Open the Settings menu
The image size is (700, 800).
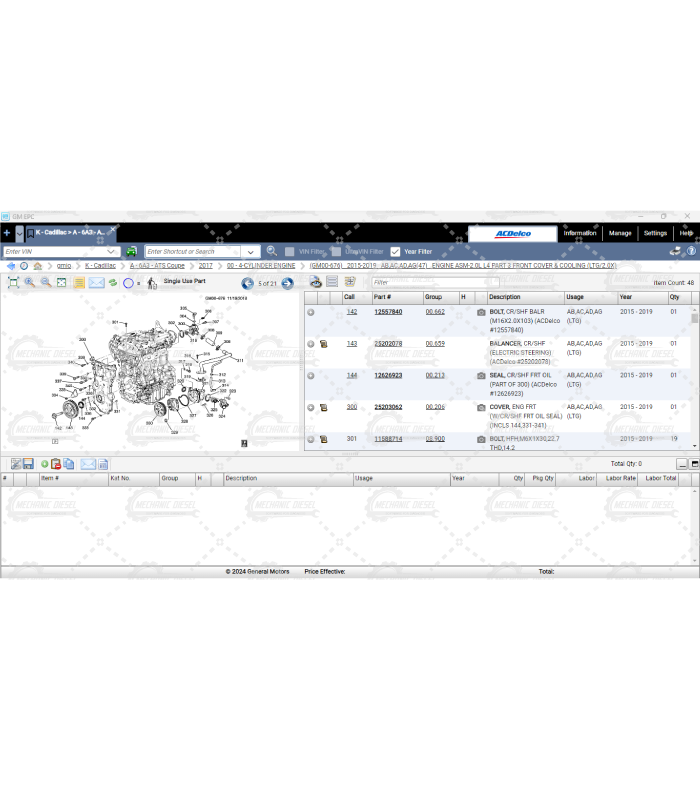[655, 233]
